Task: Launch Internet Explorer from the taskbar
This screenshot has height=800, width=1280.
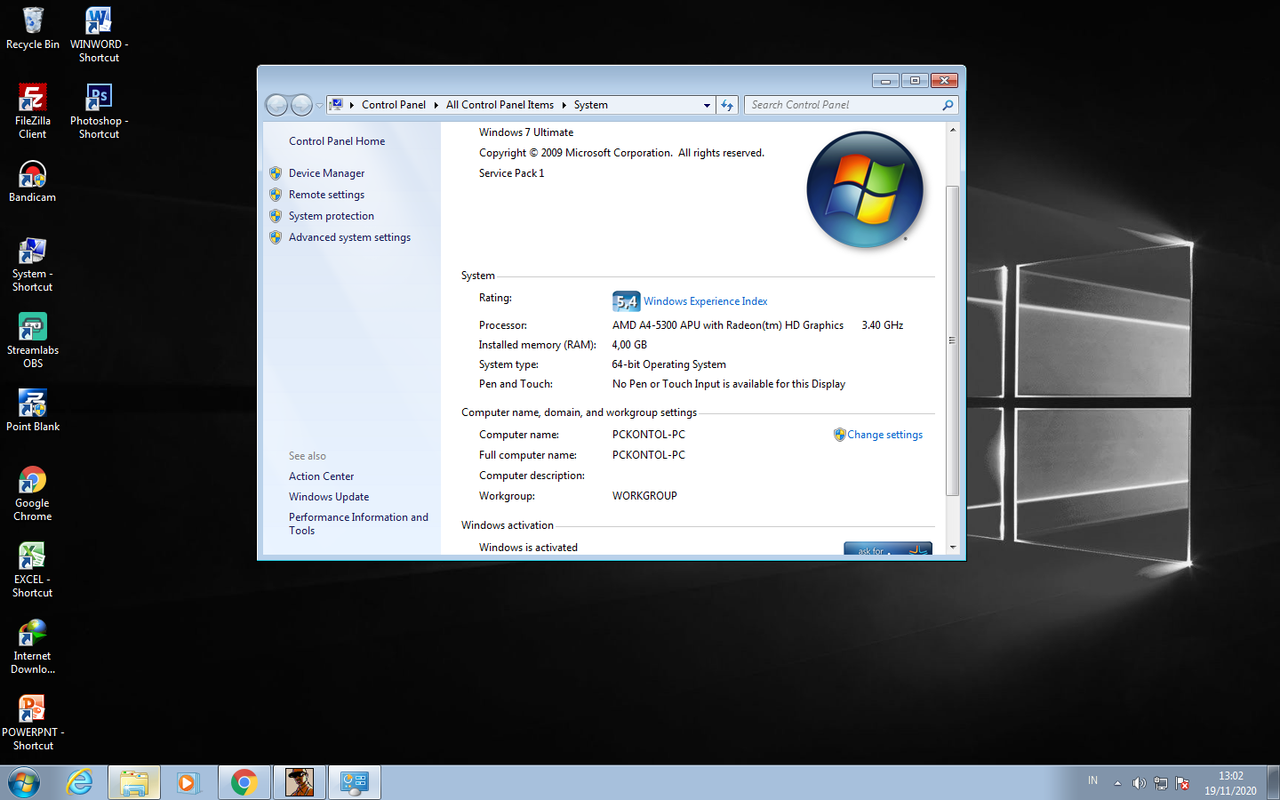Action: (x=79, y=782)
